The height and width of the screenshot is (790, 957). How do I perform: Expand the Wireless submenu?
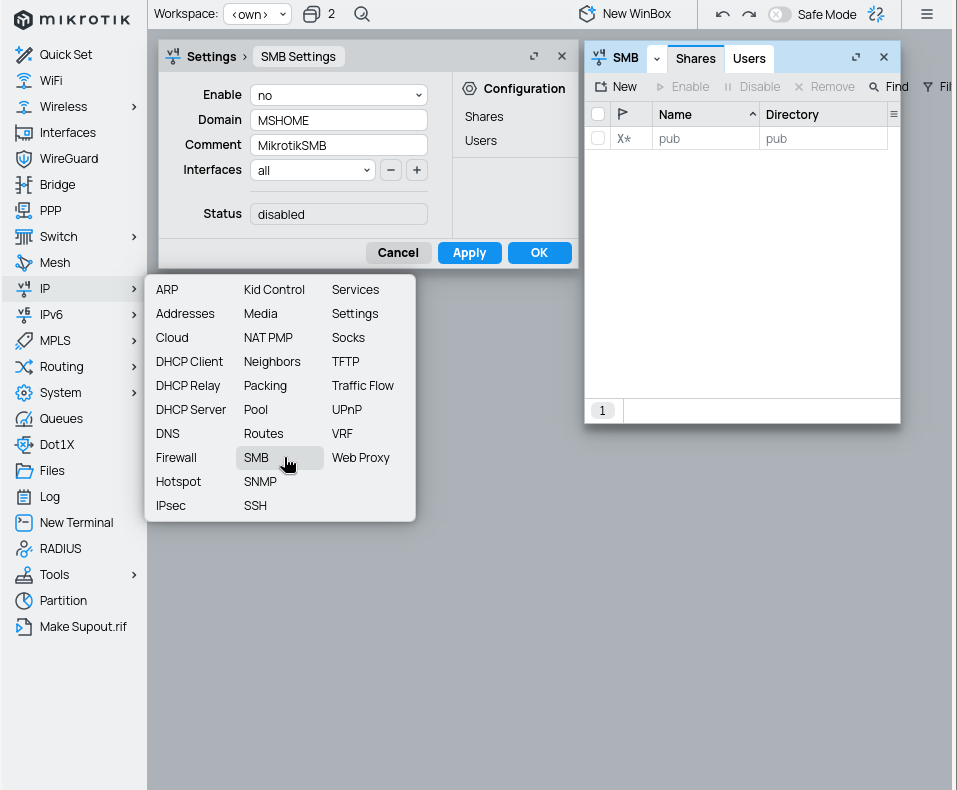click(x=134, y=107)
